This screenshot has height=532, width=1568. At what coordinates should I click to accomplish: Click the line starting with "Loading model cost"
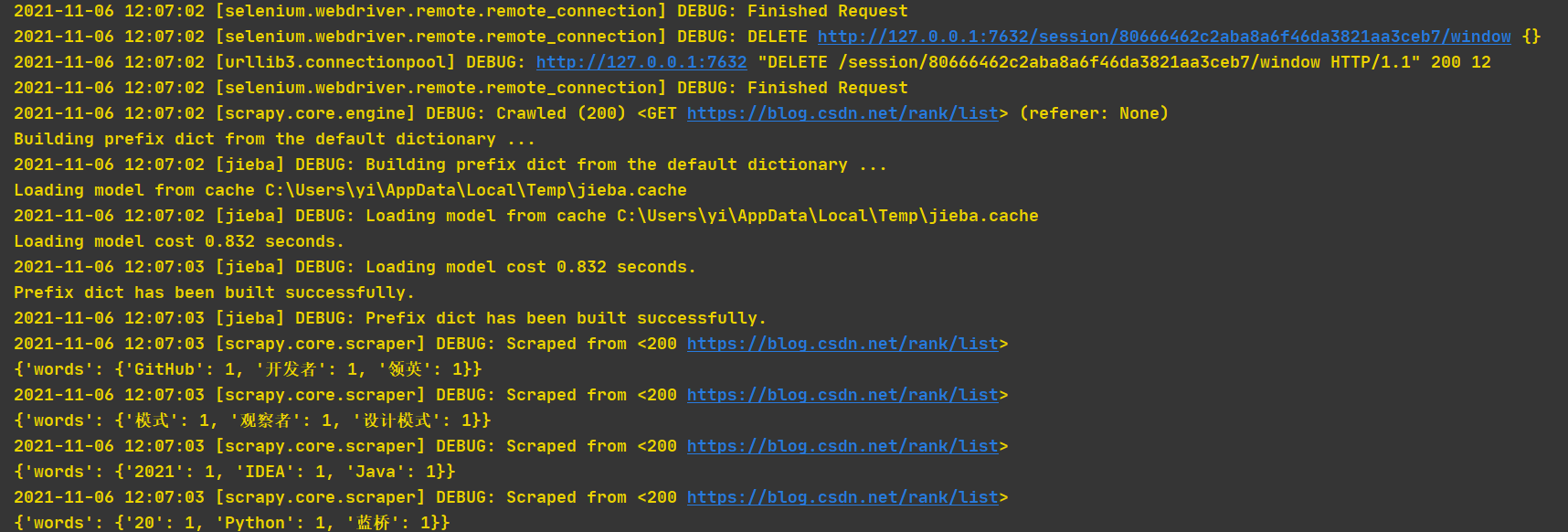pyautogui.click(x=179, y=241)
